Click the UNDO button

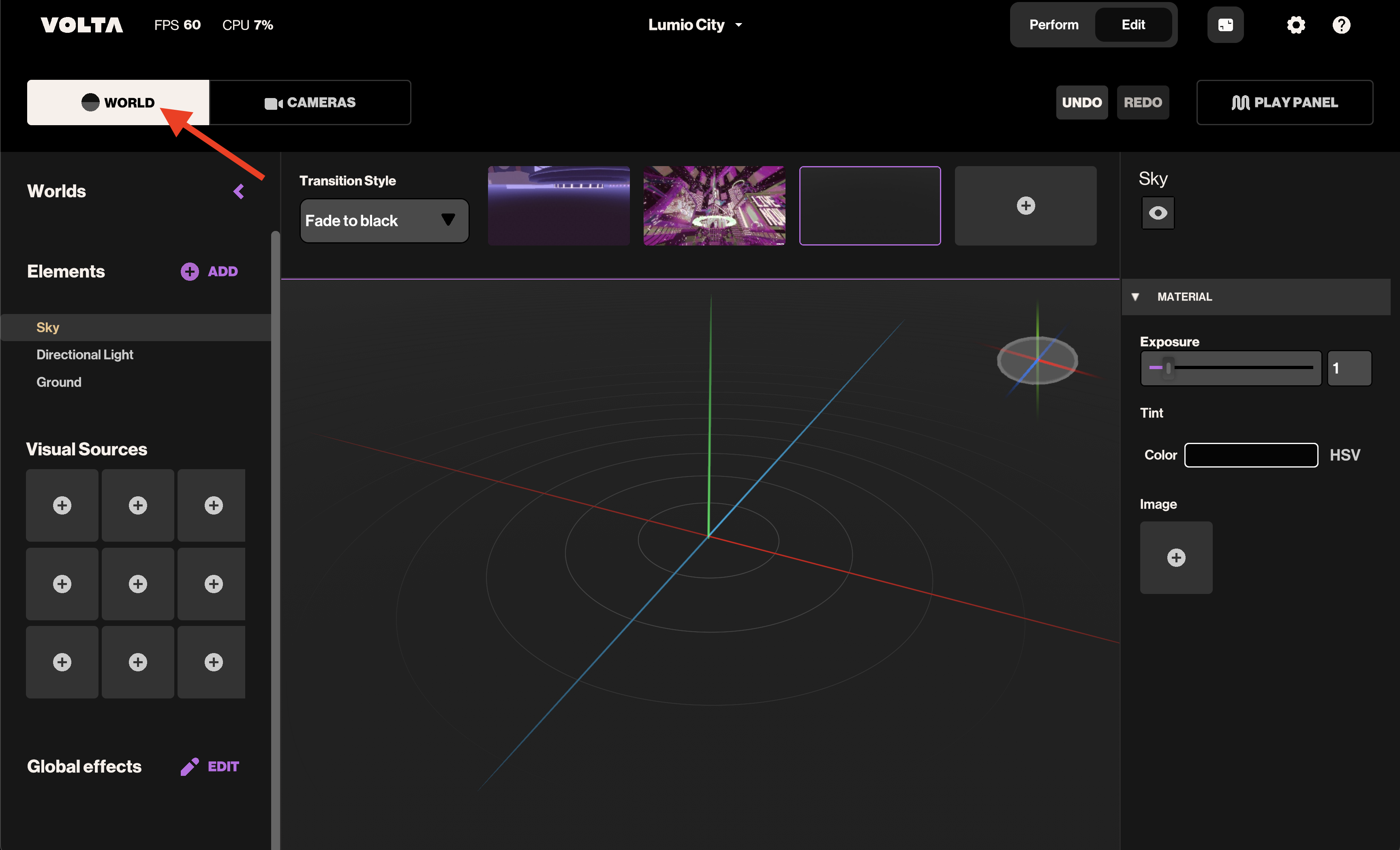[1081, 103]
